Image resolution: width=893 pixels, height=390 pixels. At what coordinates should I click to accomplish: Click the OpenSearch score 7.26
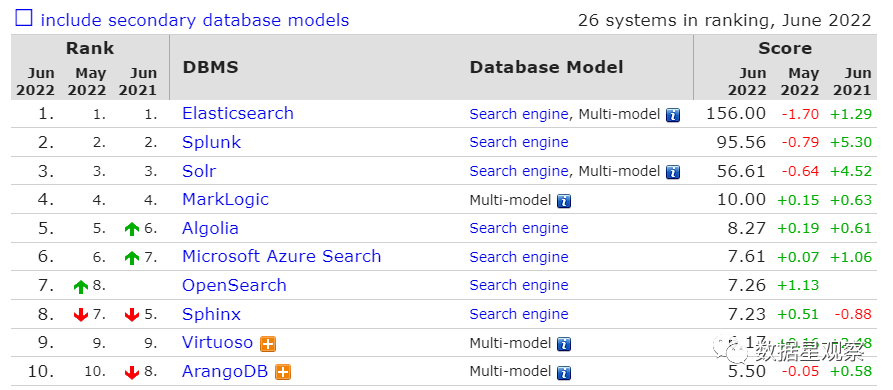(x=746, y=285)
